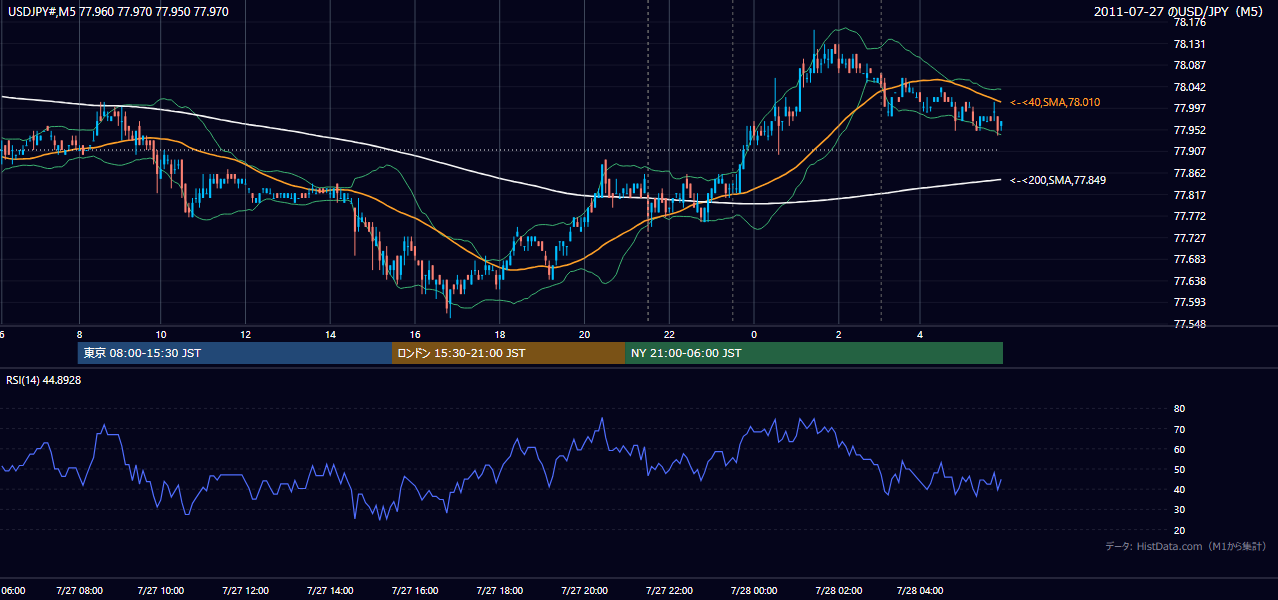Click the 東京 08:00-15:30 JST session bar
The width and height of the screenshot is (1278, 600).
[235, 353]
